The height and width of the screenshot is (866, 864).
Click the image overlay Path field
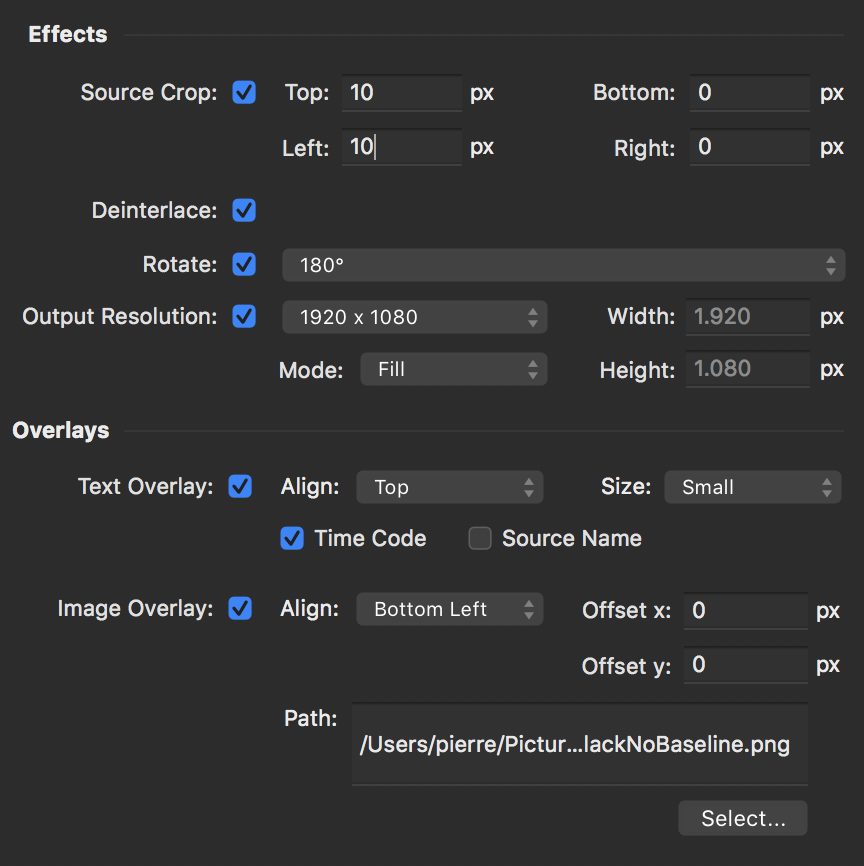579,745
